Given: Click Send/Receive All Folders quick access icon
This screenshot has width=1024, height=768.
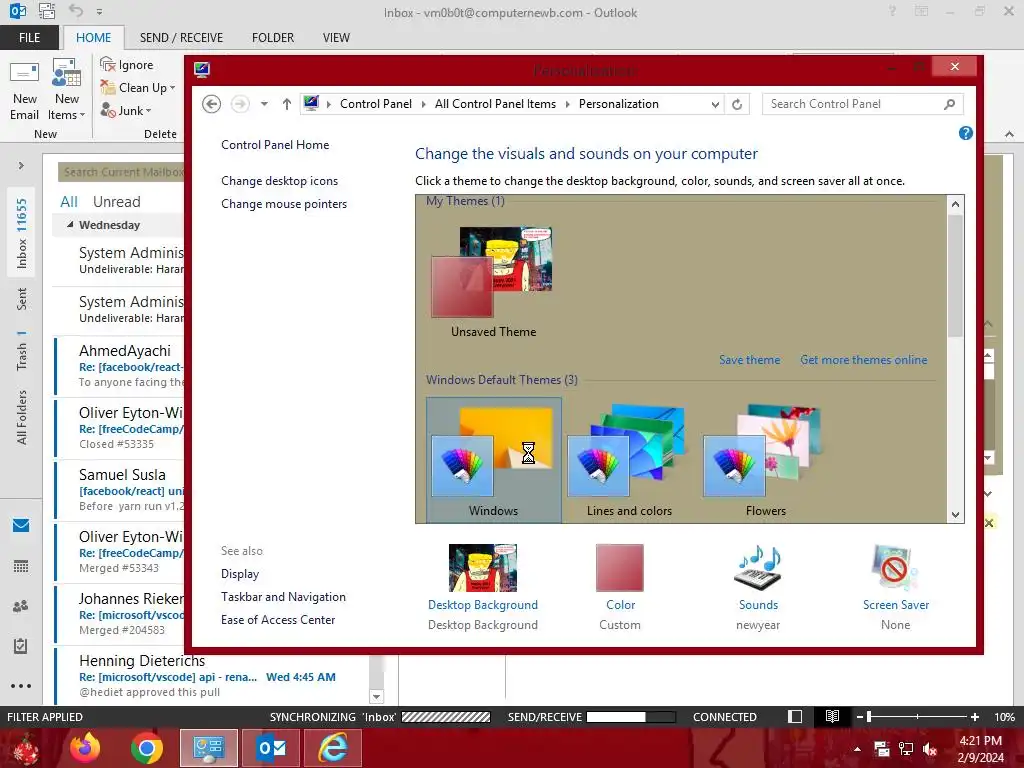Looking at the screenshot, I should (x=47, y=11).
